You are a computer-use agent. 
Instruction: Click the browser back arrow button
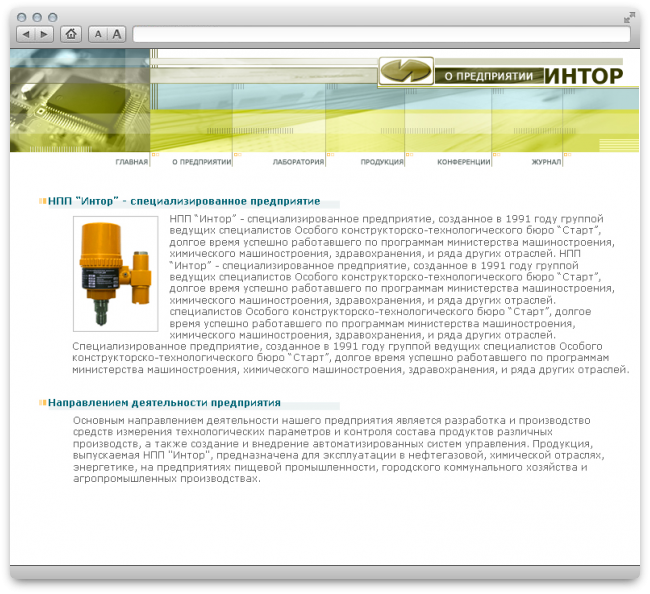26,34
